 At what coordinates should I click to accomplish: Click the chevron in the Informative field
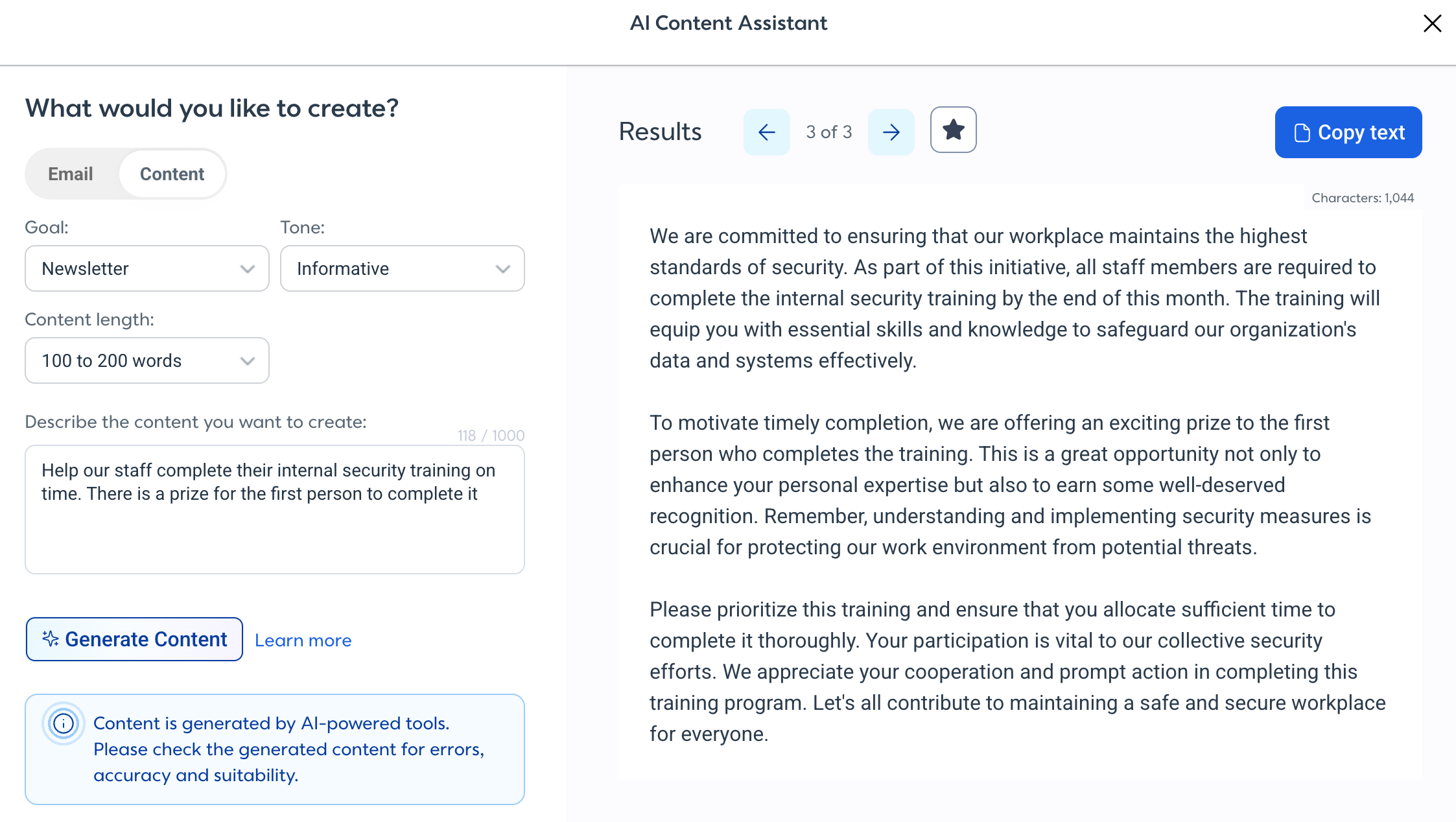(x=502, y=269)
